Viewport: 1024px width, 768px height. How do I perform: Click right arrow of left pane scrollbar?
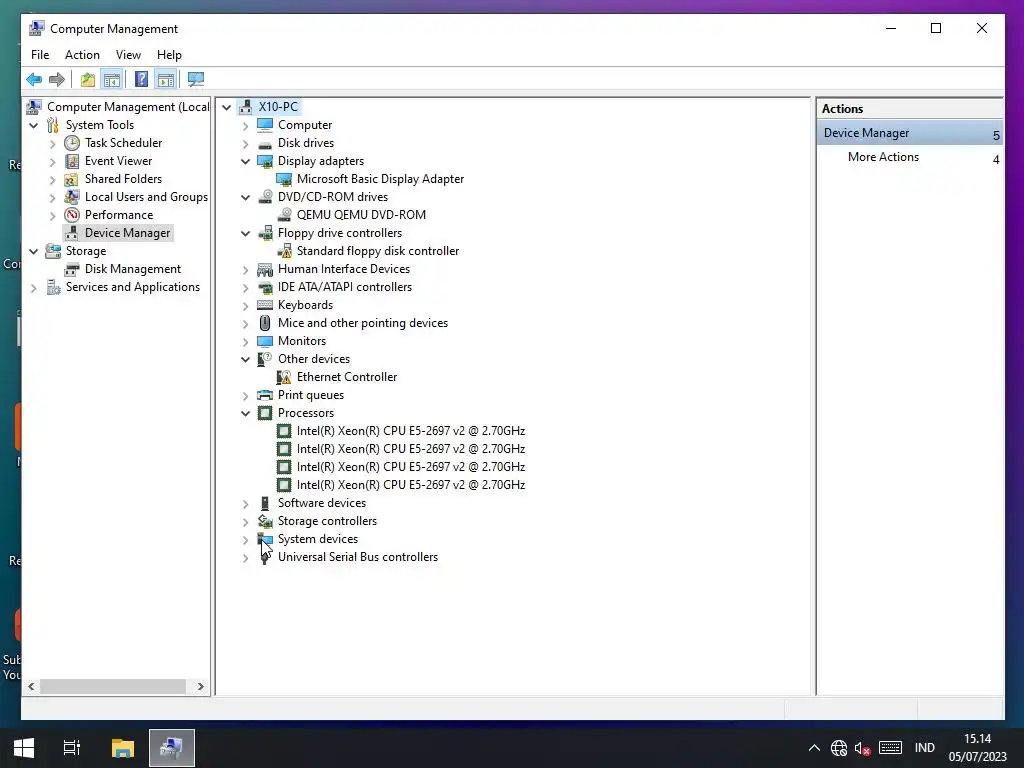200,686
